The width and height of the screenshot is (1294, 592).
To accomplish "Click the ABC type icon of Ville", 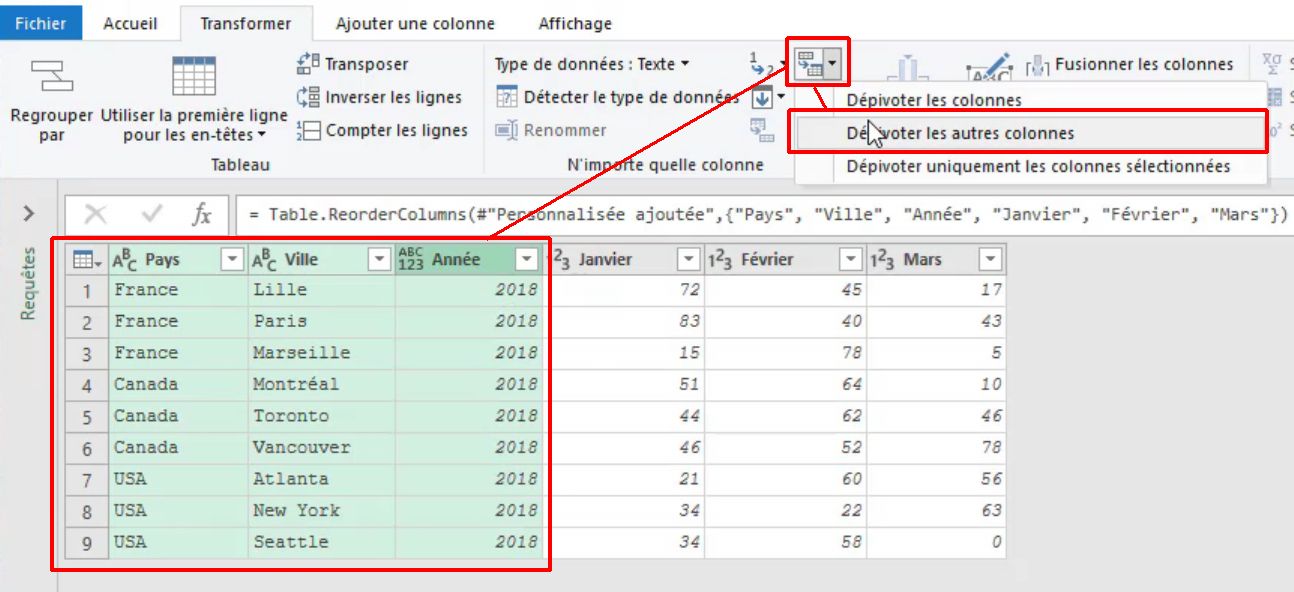I will tap(264, 260).
